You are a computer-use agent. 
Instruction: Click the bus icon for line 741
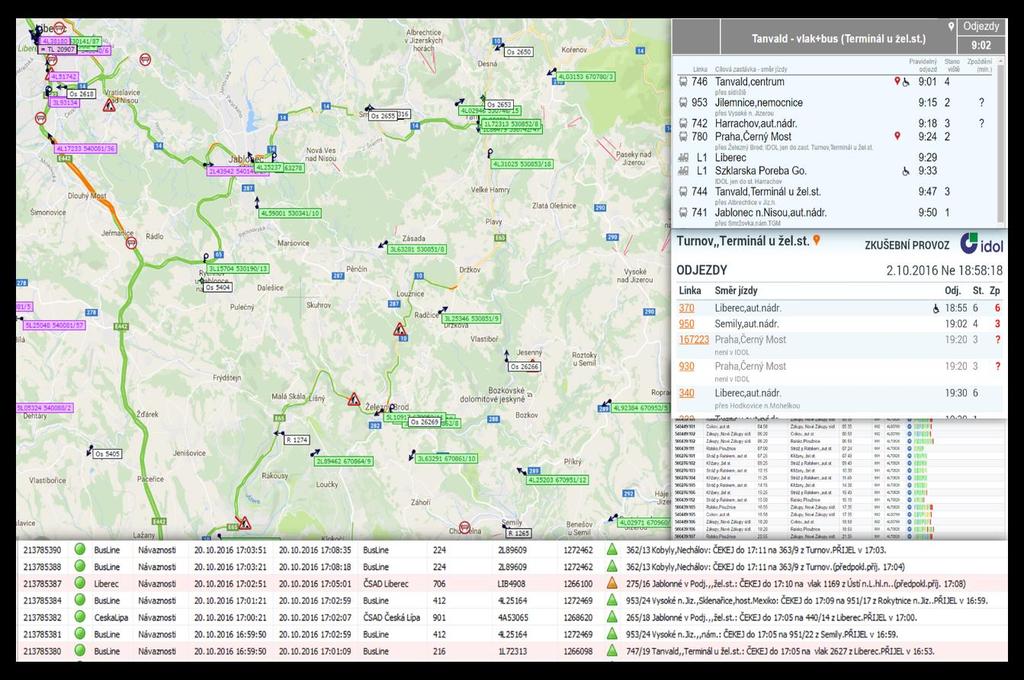point(683,212)
